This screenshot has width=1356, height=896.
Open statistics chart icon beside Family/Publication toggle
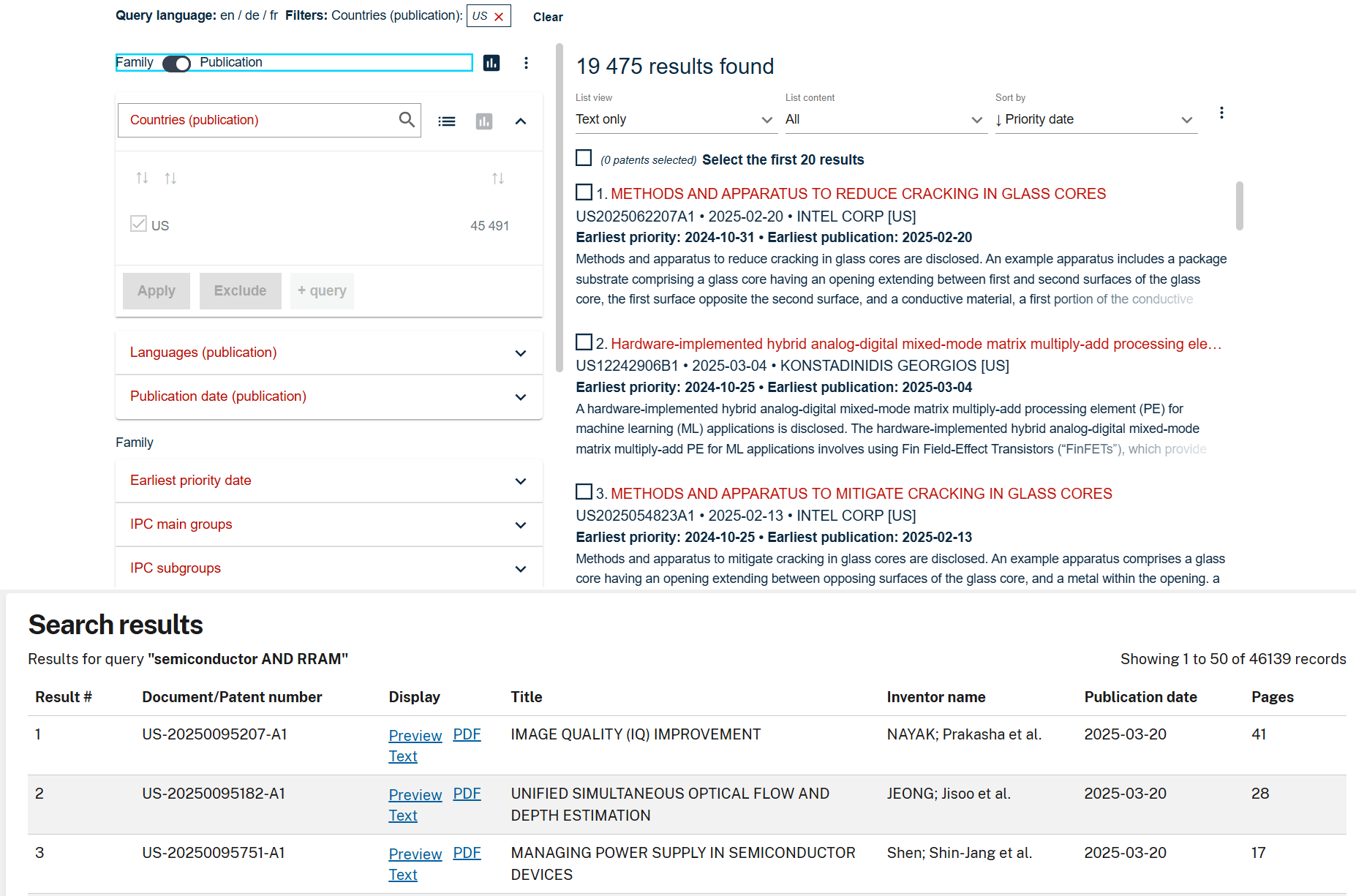(491, 63)
